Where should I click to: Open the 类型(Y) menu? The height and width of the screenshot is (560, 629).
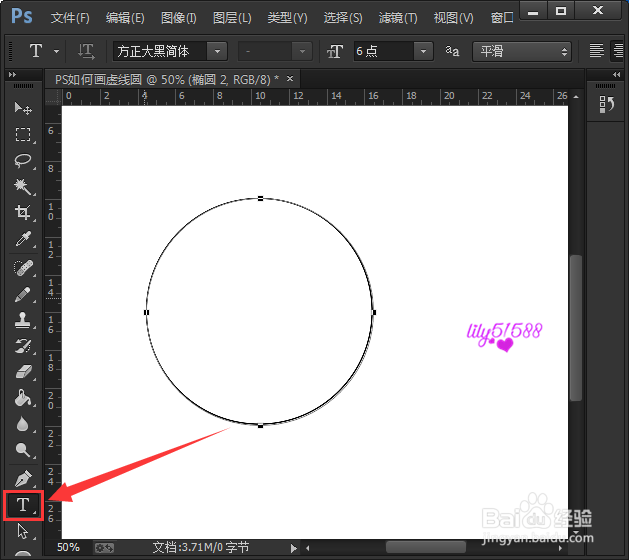tap(287, 18)
